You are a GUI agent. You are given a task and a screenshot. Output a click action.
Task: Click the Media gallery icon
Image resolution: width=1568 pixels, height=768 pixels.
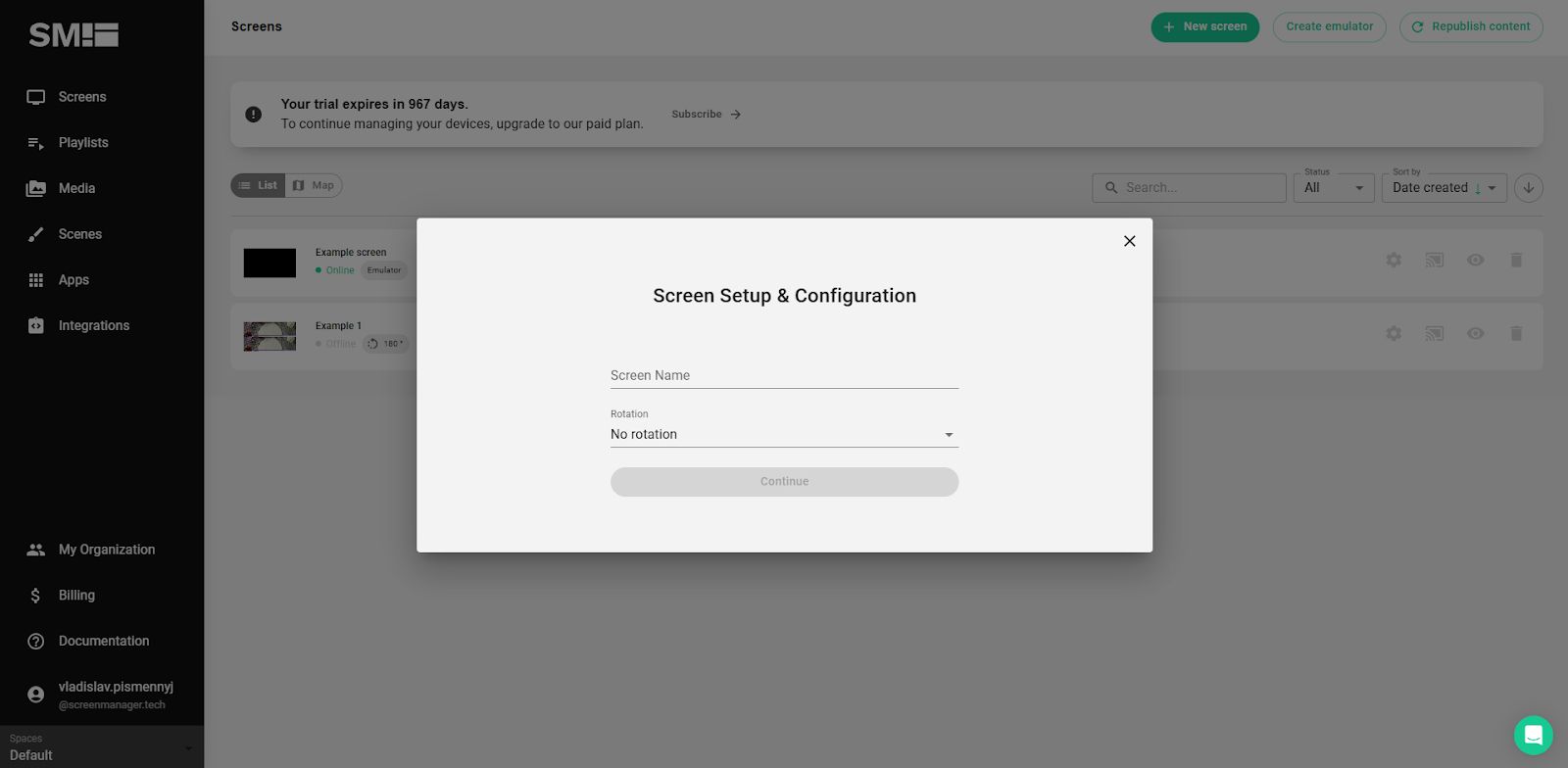(36, 188)
